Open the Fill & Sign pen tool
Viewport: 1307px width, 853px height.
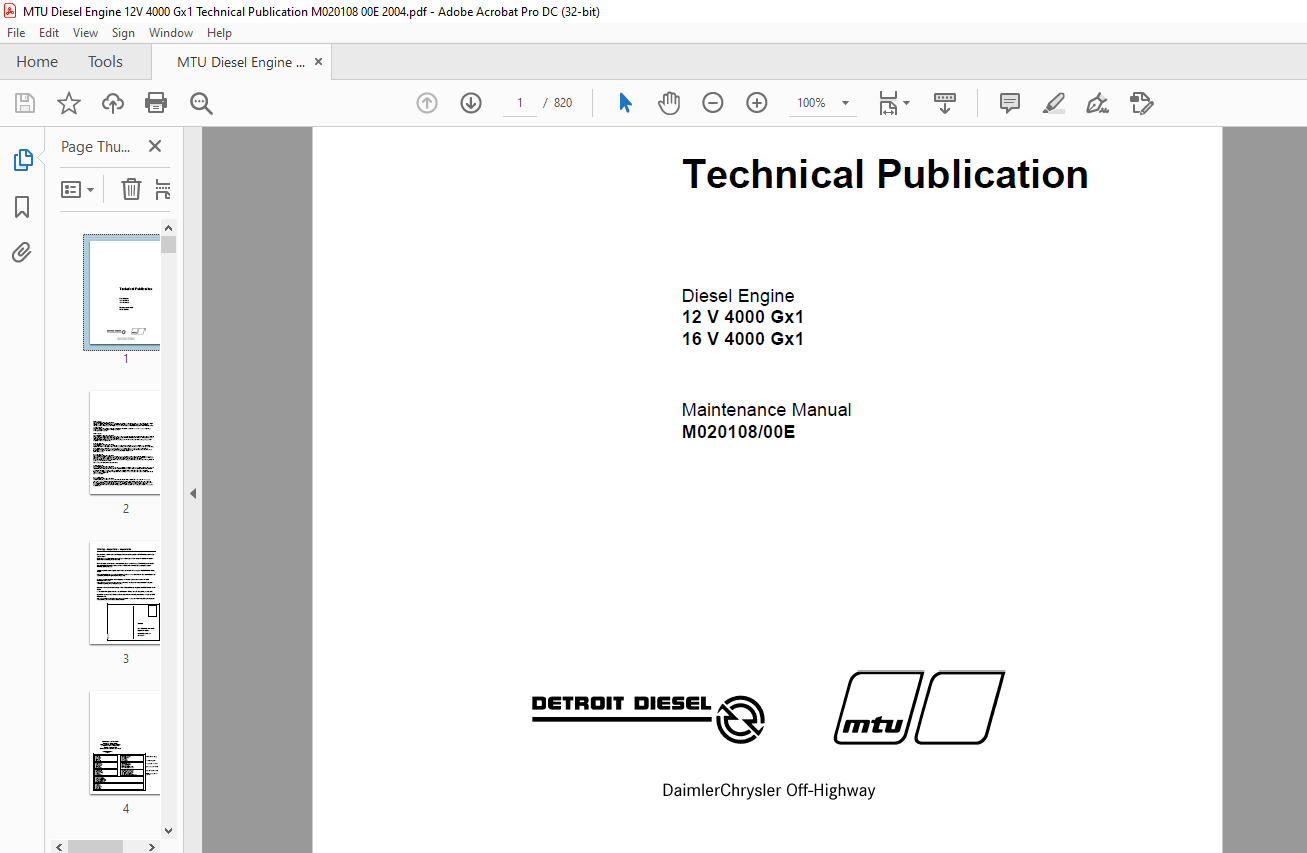[1098, 103]
